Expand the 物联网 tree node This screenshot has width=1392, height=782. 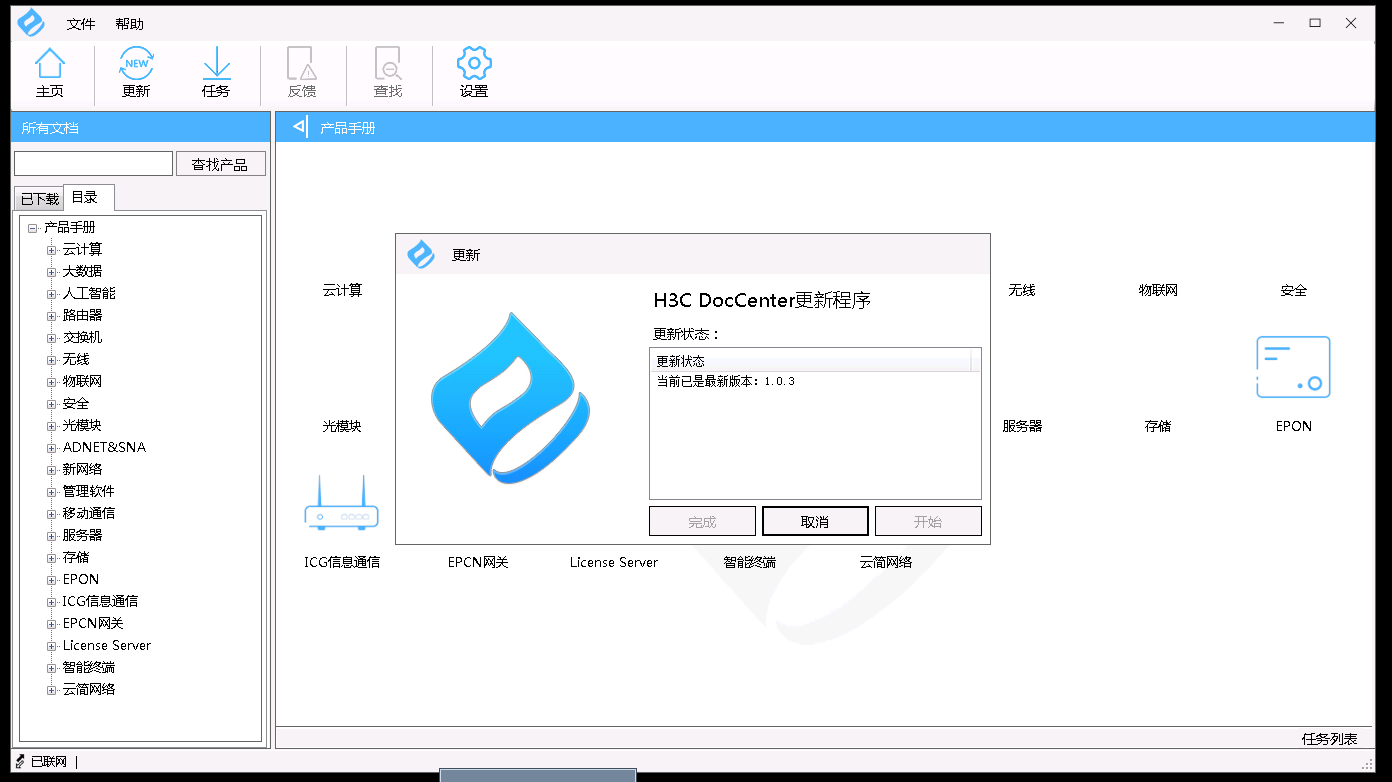pos(52,382)
